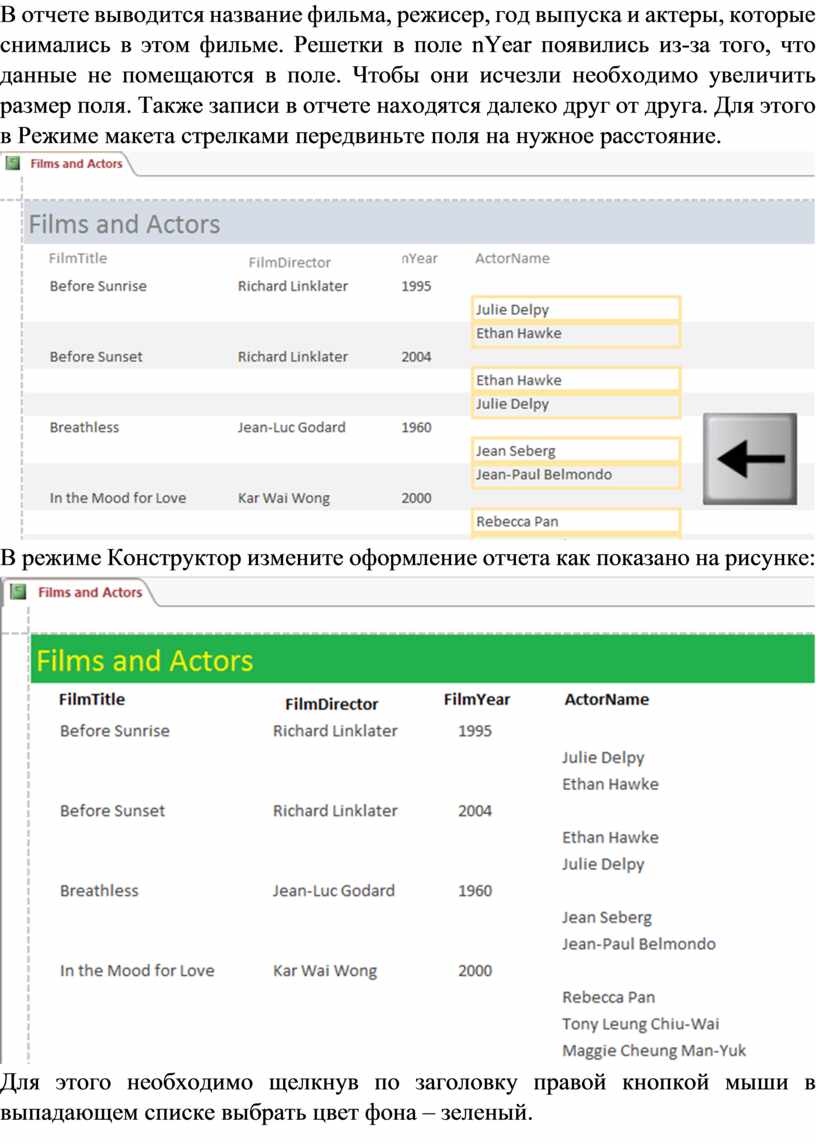816x1144 pixels.
Task: Click 1960 in green-titled report
Action: point(474,891)
